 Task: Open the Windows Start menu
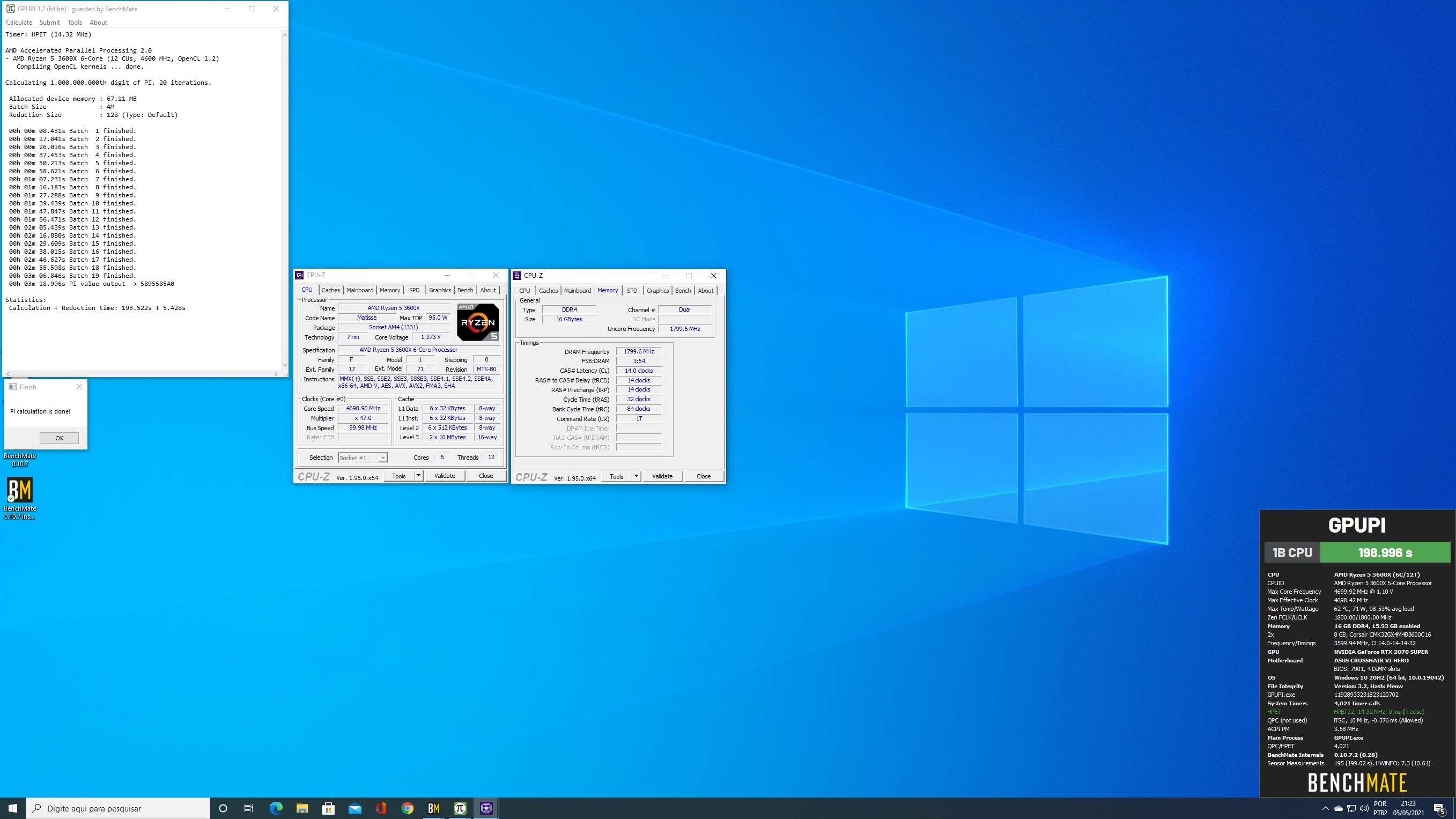pyautogui.click(x=12, y=808)
